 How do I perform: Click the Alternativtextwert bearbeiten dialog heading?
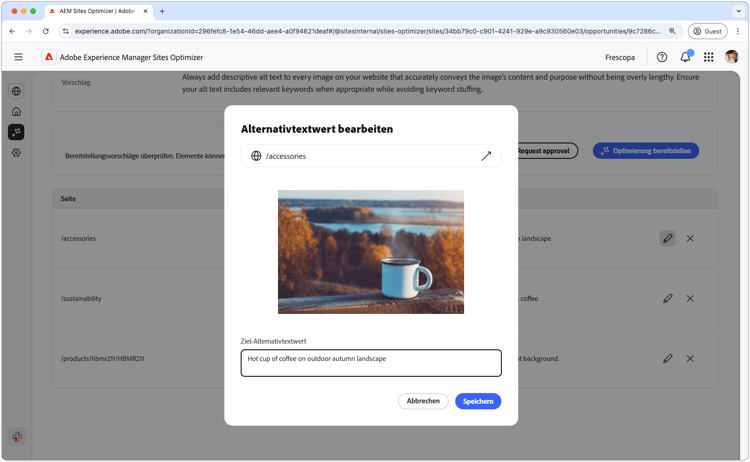pos(317,129)
